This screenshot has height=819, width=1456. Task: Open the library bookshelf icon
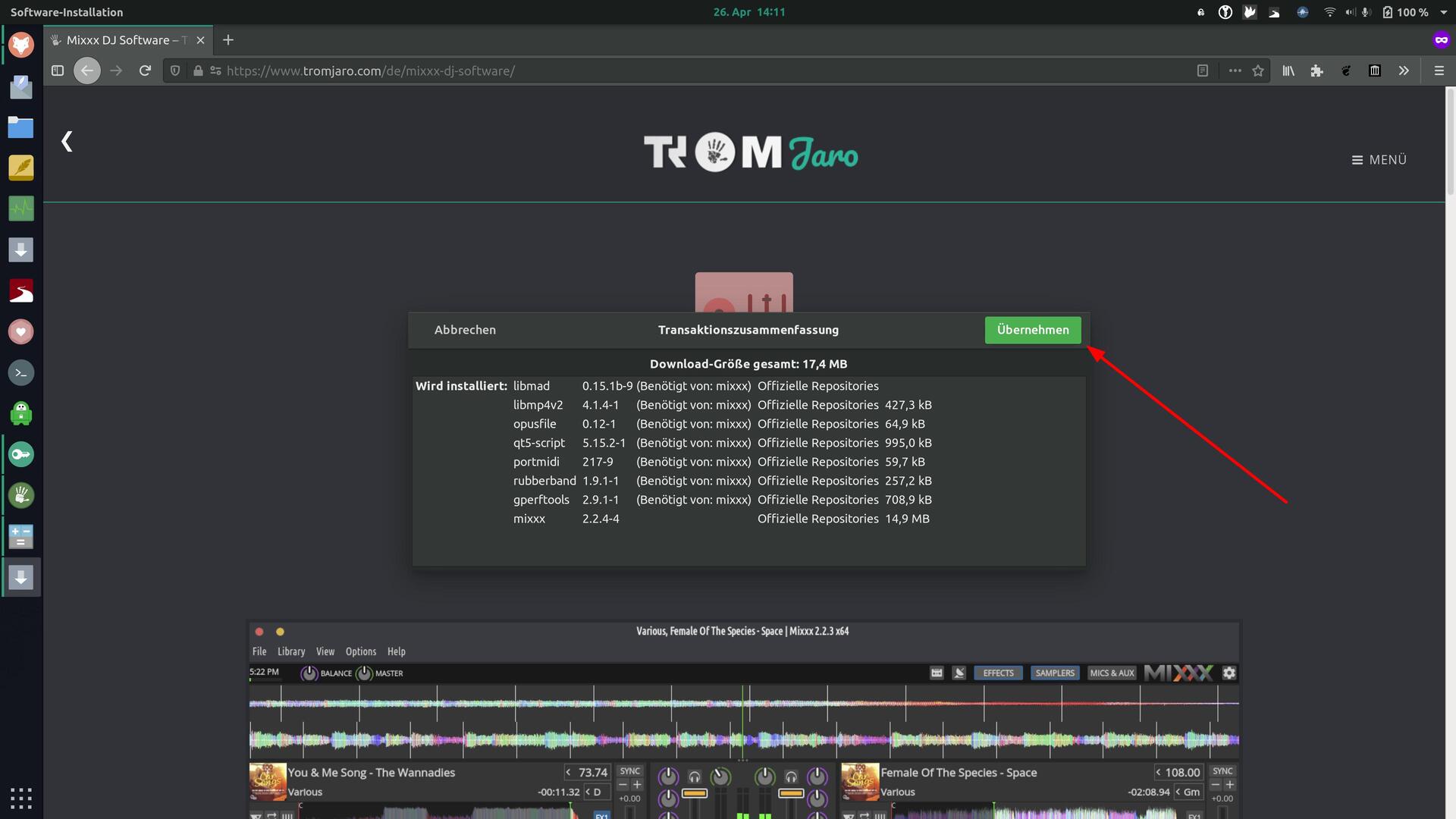pos(1288,71)
